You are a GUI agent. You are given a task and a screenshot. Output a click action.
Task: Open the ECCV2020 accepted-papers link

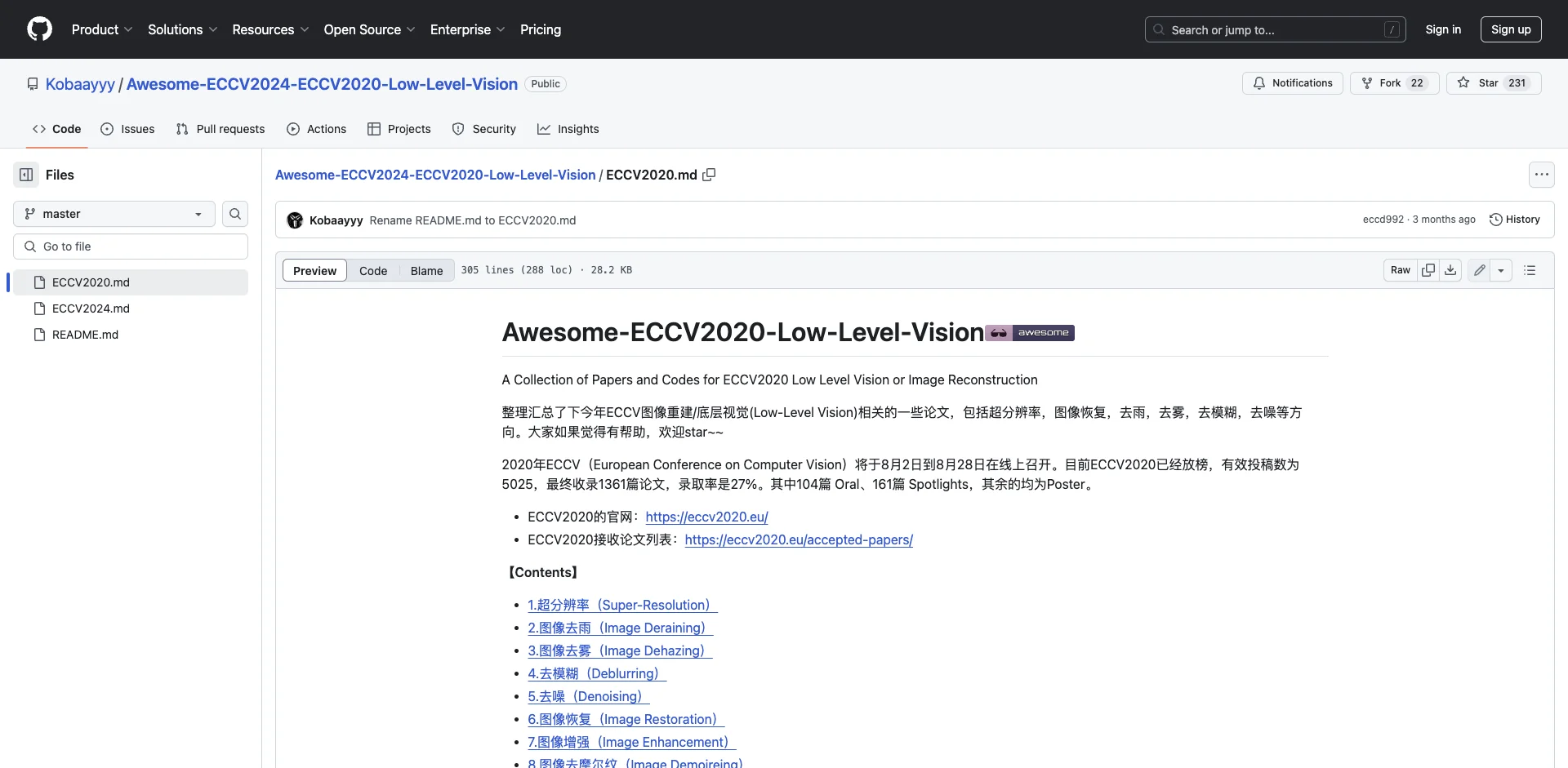pos(799,539)
